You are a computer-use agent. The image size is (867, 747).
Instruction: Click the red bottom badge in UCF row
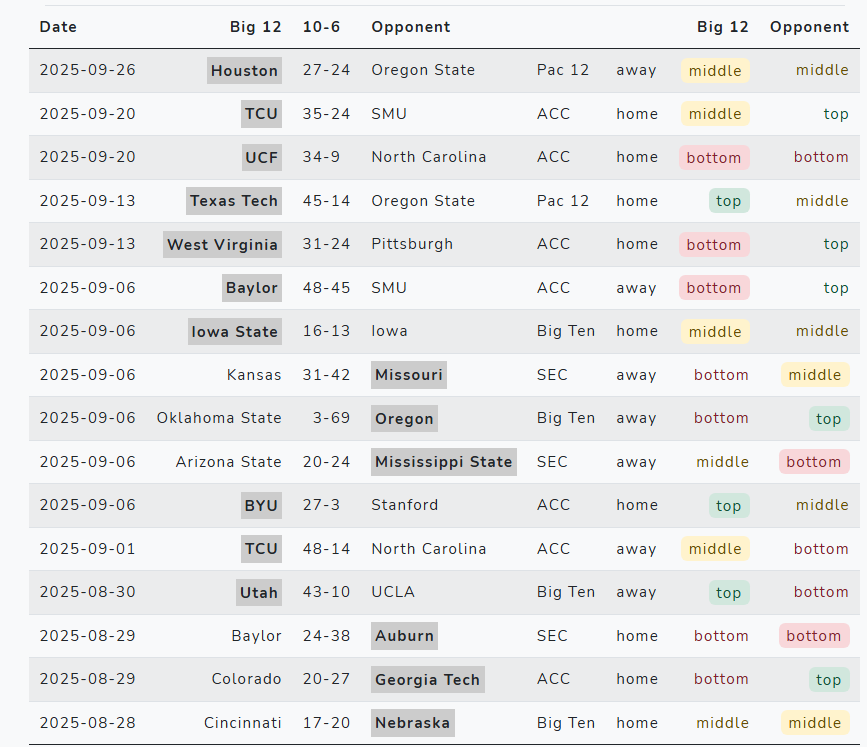[x=714, y=158]
